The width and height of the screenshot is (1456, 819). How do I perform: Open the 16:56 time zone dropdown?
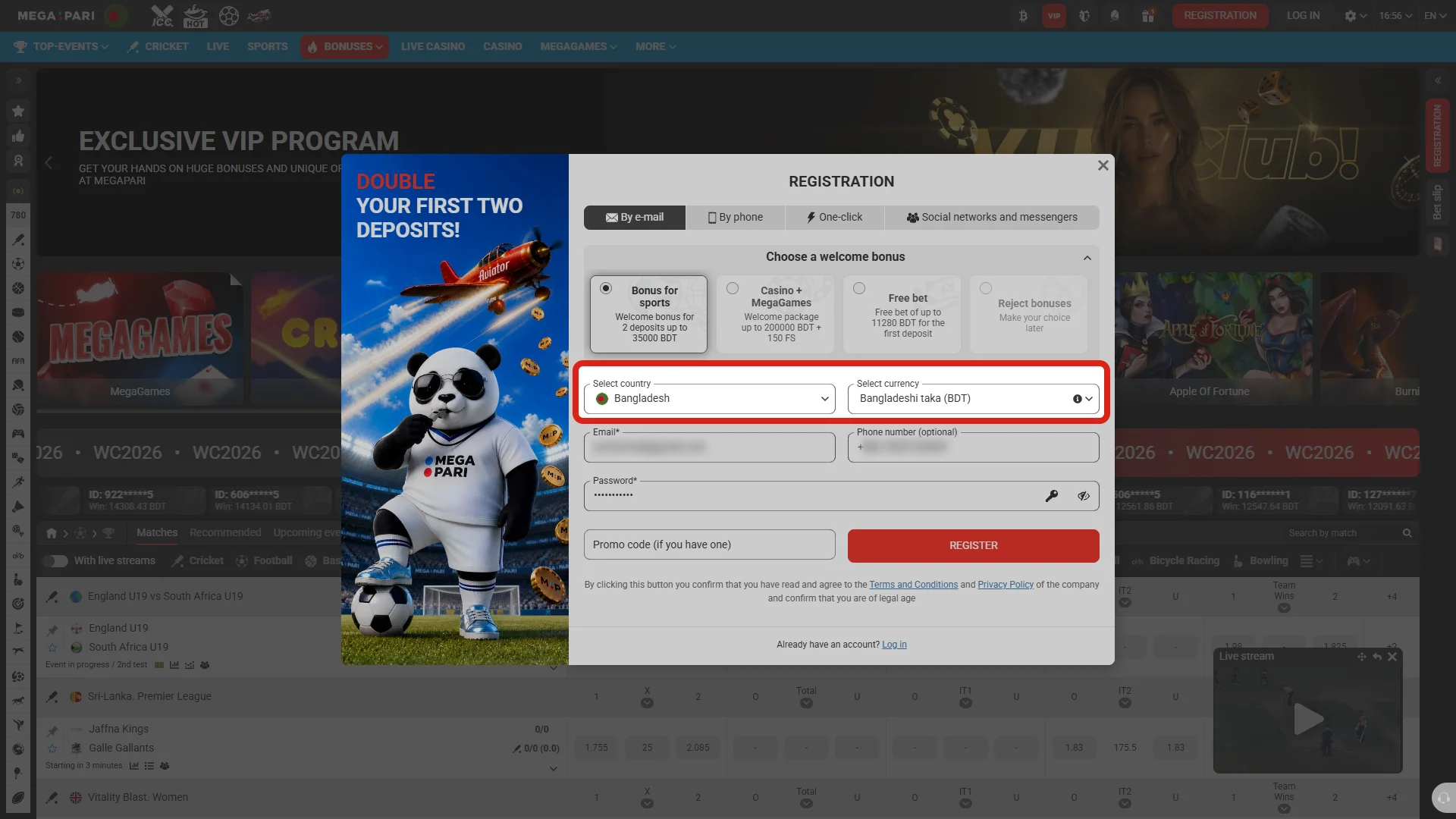pyautogui.click(x=1395, y=15)
